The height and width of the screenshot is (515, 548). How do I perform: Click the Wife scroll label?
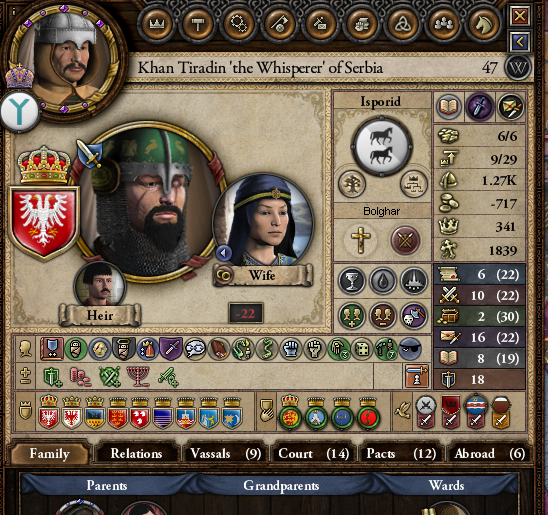[x=263, y=275]
